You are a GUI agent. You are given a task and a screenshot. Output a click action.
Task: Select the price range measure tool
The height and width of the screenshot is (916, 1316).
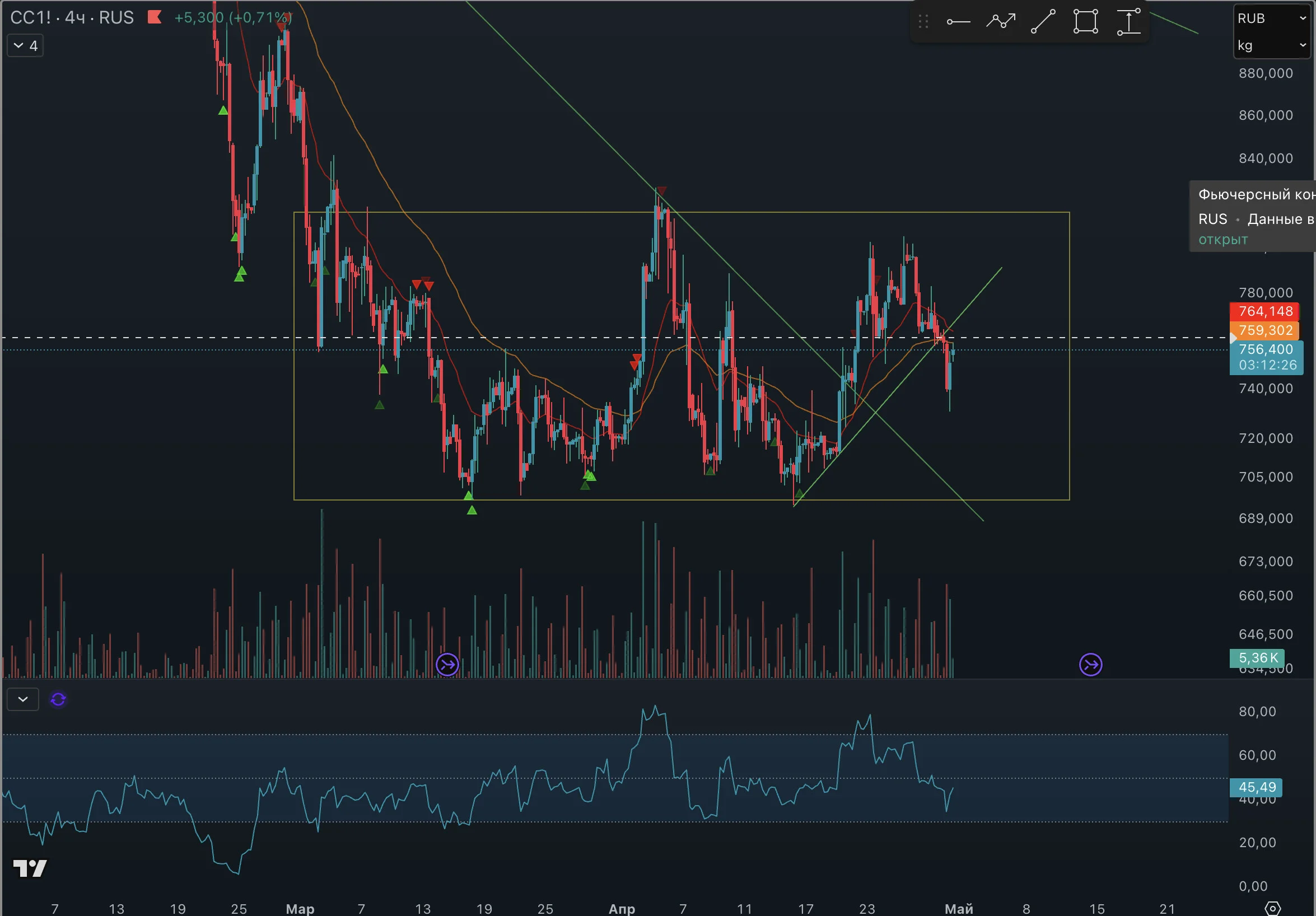pyautogui.click(x=1128, y=22)
